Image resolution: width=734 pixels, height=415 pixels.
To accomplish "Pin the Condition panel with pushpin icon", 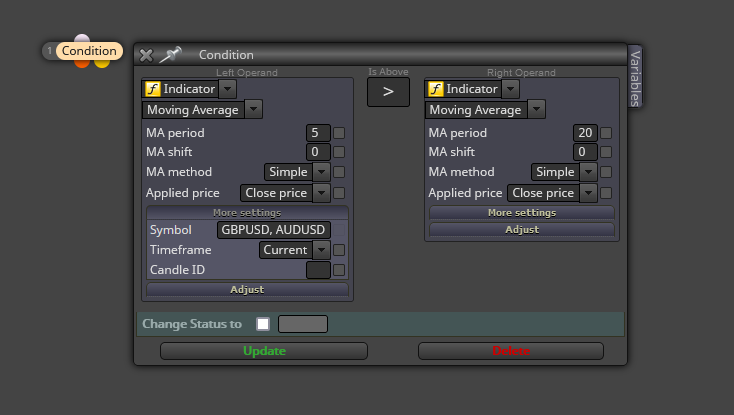I will click(170, 54).
